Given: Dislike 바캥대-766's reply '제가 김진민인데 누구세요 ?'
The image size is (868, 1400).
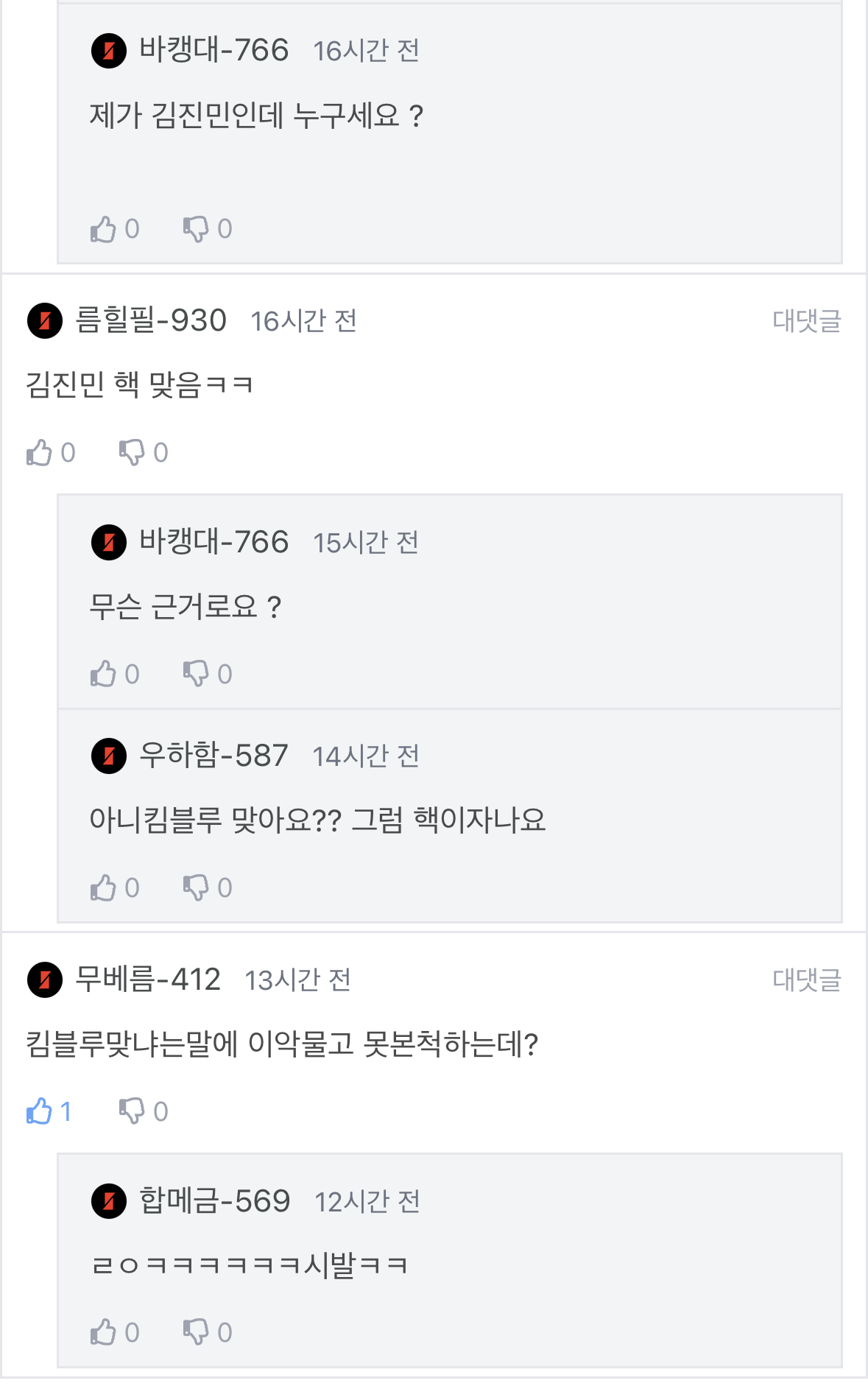Looking at the screenshot, I should (x=197, y=229).
